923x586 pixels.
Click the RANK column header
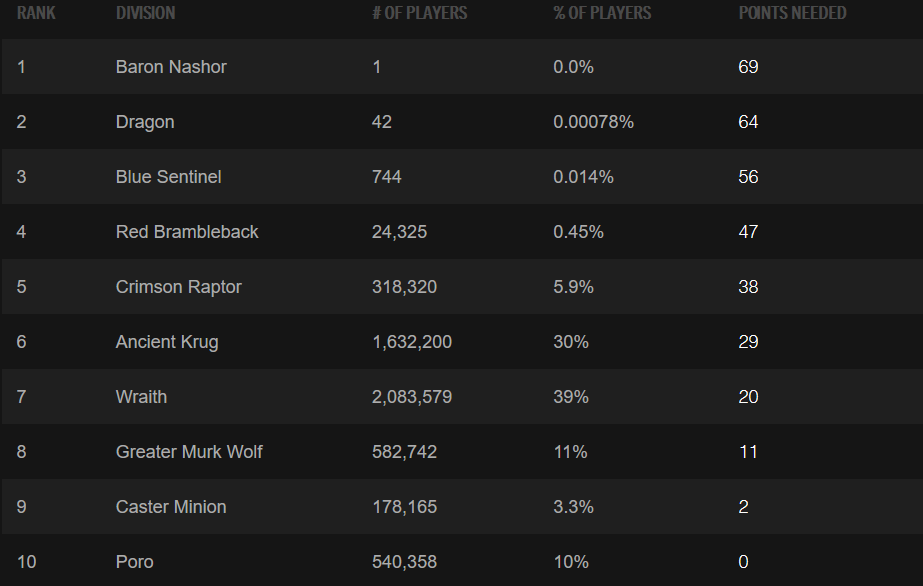click(36, 13)
